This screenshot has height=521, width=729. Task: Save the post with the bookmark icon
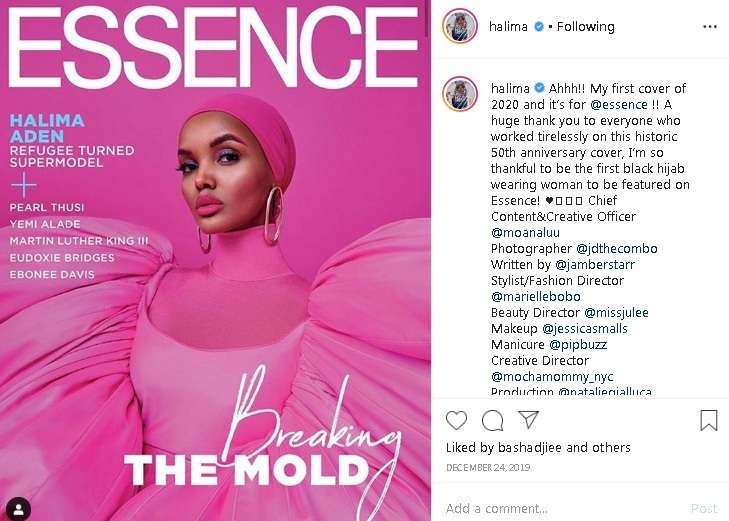pyautogui.click(x=709, y=420)
